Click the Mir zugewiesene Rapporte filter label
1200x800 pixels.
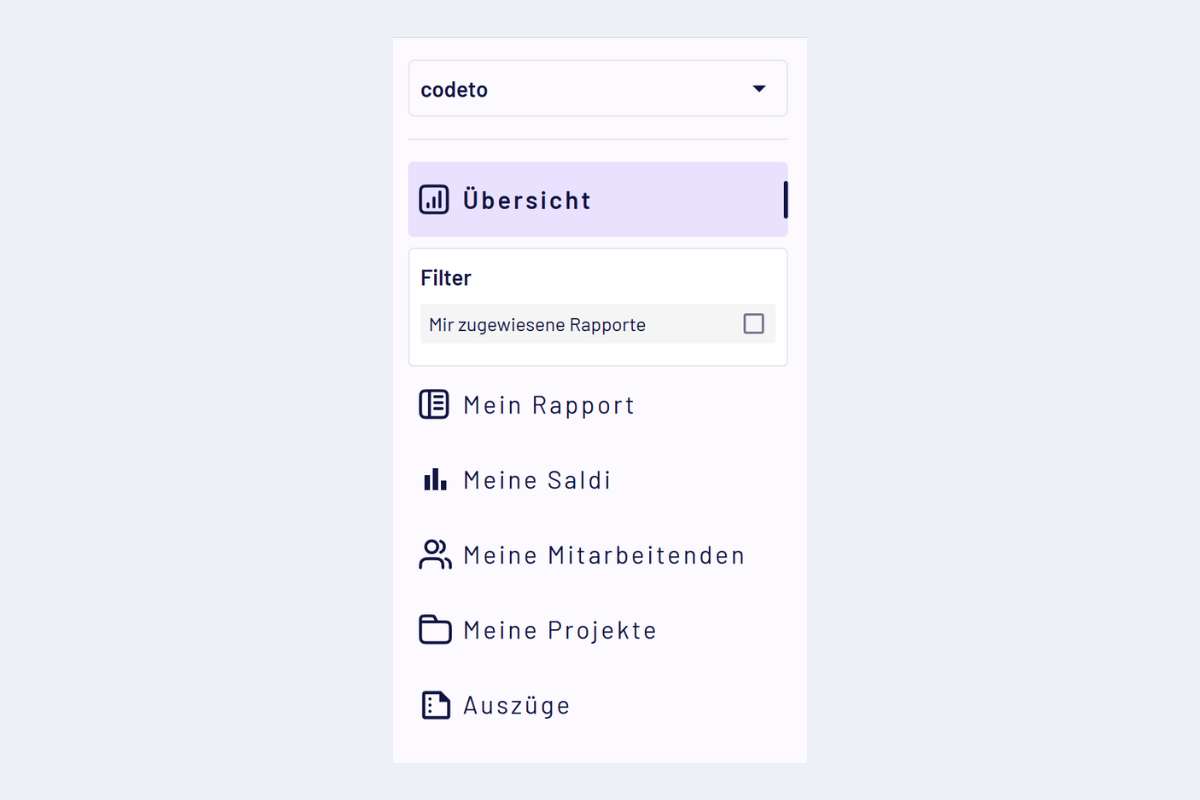tap(537, 325)
